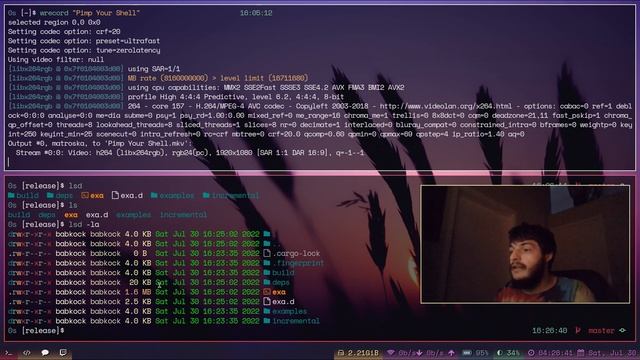Click the clock icon beside 04:26:41
Image resolution: width=640 pixels, height=360 pixels.
pos(531,353)
